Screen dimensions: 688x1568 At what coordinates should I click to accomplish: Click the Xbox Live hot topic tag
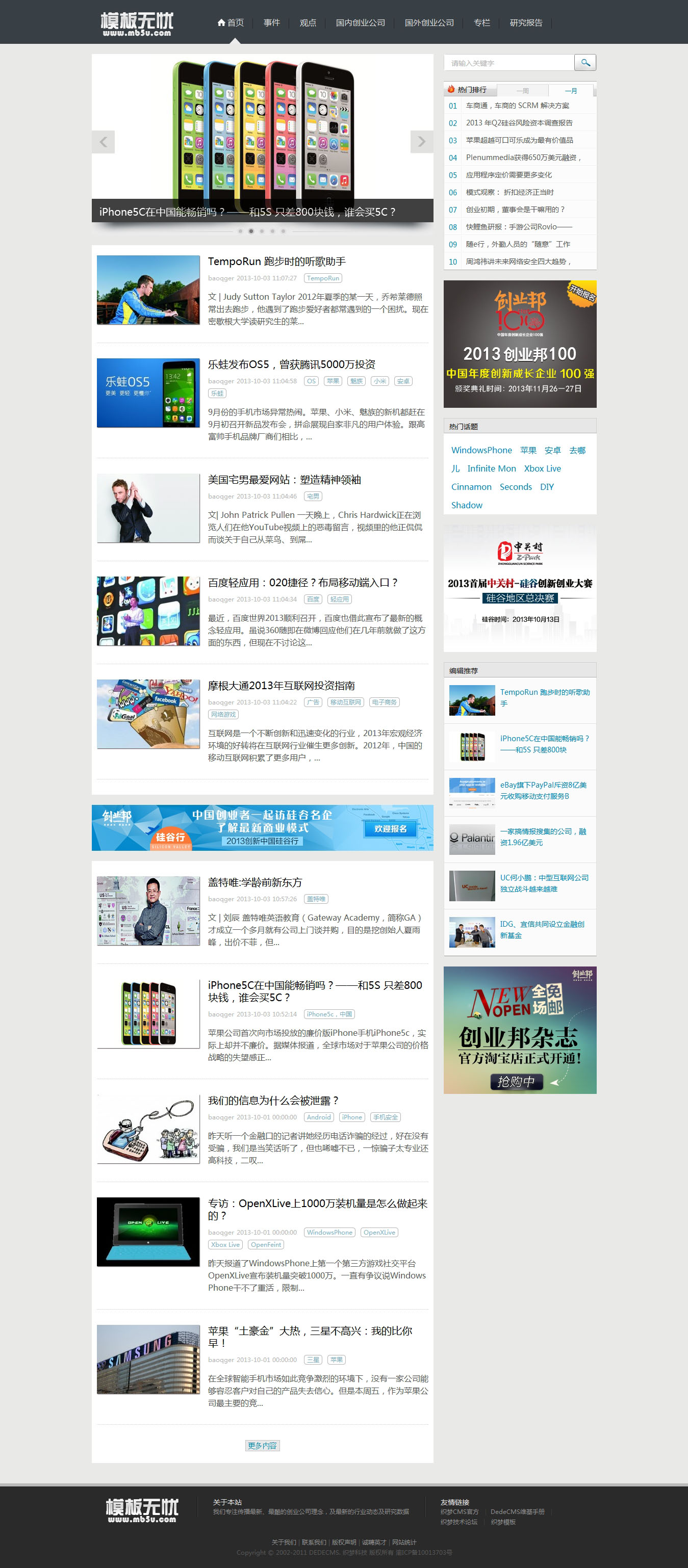[542, 468]
